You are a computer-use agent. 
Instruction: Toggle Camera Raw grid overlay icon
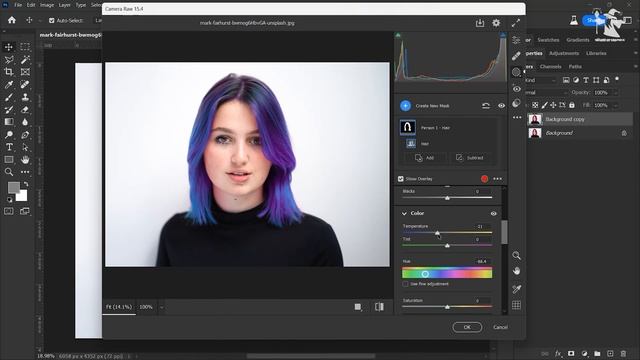(x=516, y=305)
